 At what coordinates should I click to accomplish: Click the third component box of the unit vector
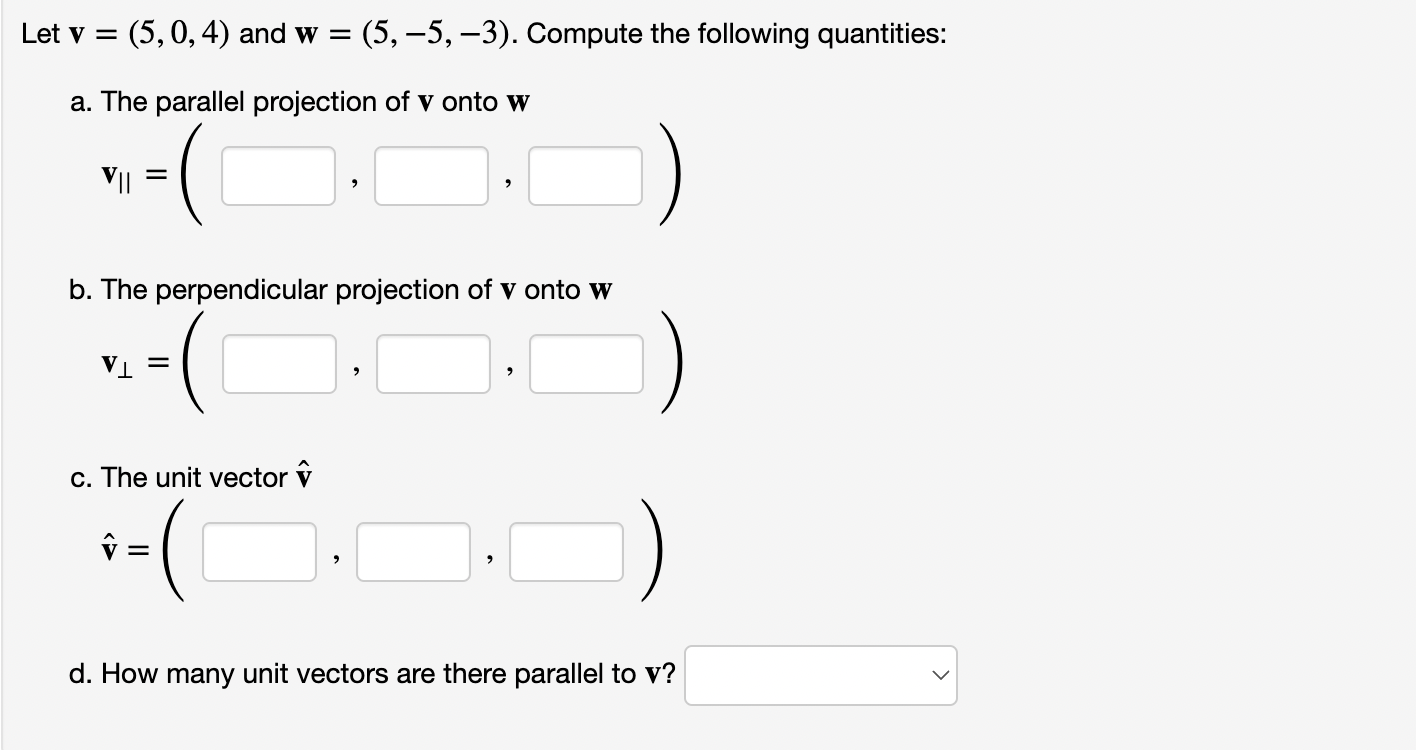click(x=567, y=550)
